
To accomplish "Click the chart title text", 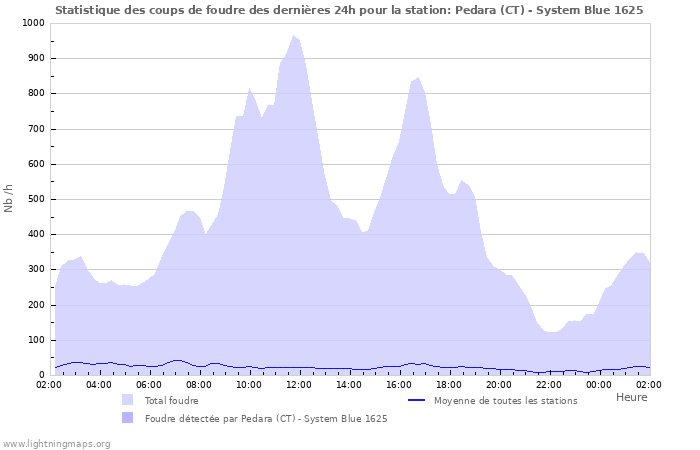I will [x=349, y=10].
